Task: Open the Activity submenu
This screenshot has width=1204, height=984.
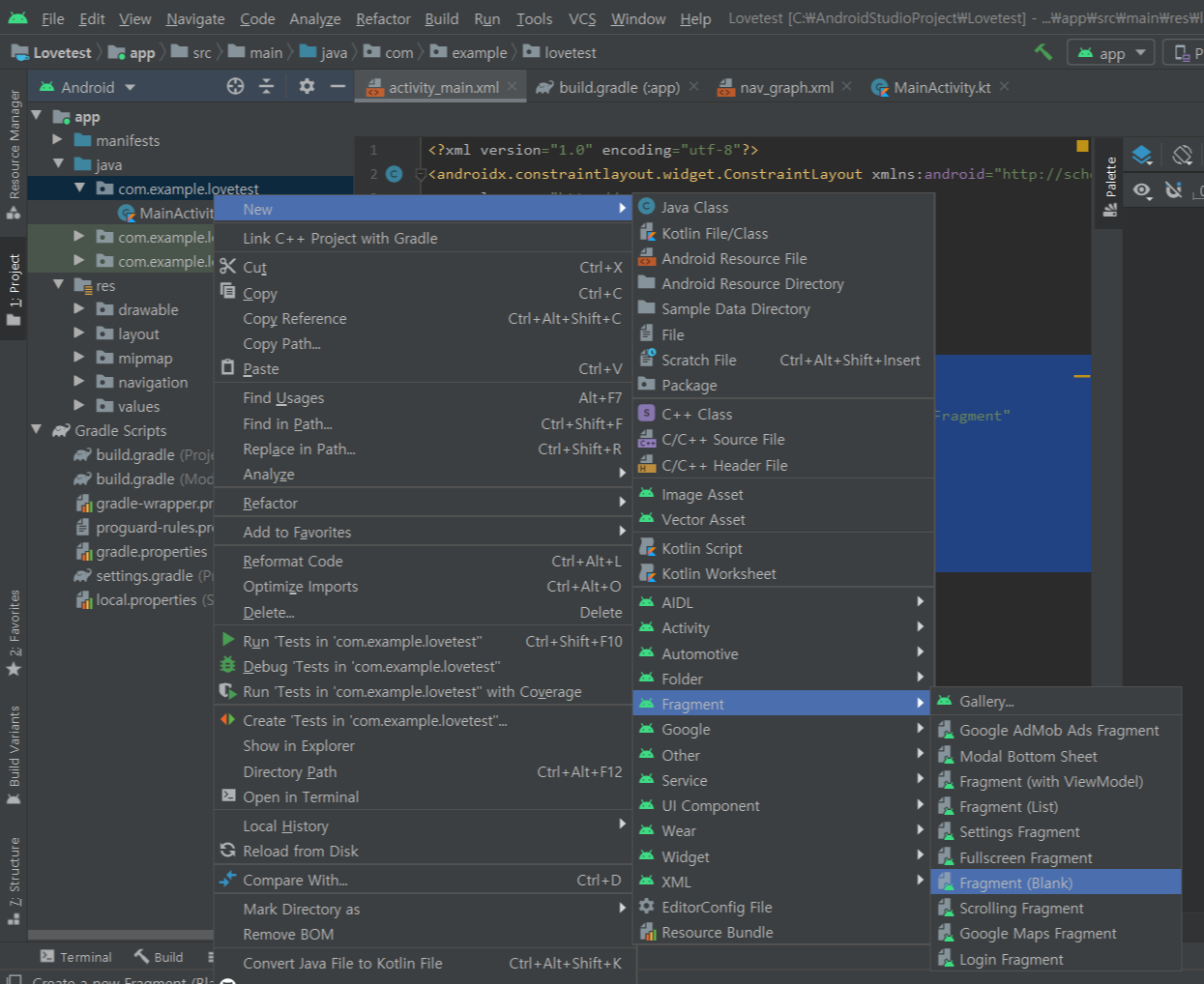Action: (x=784, y=627)
